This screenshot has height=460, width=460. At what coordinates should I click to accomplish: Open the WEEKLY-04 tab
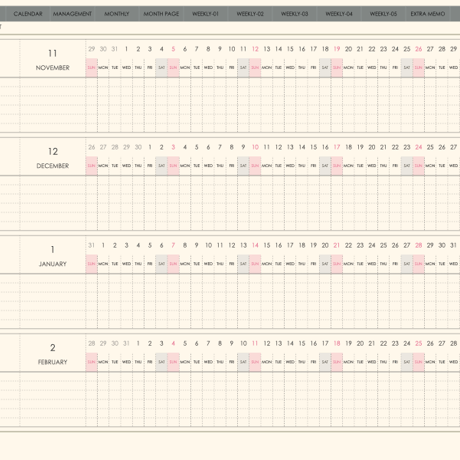pyautogui.click(x=339, y=14)
